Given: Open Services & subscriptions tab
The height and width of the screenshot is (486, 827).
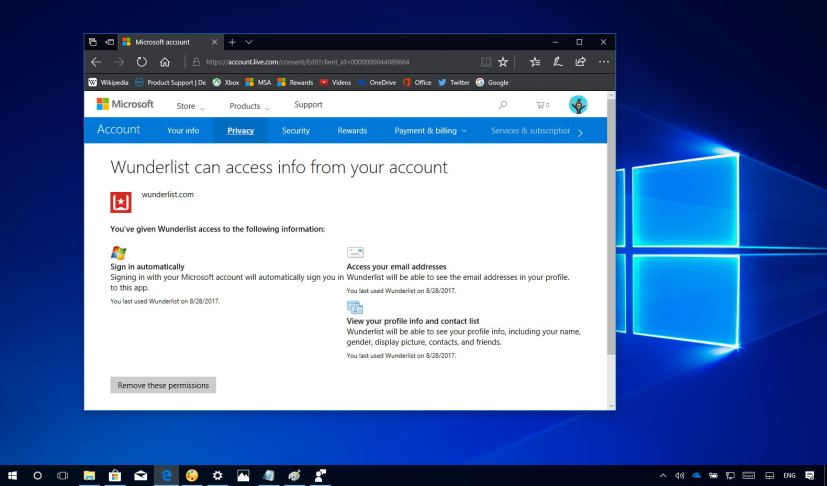Looking at the screenshot, I should point(530,130).
